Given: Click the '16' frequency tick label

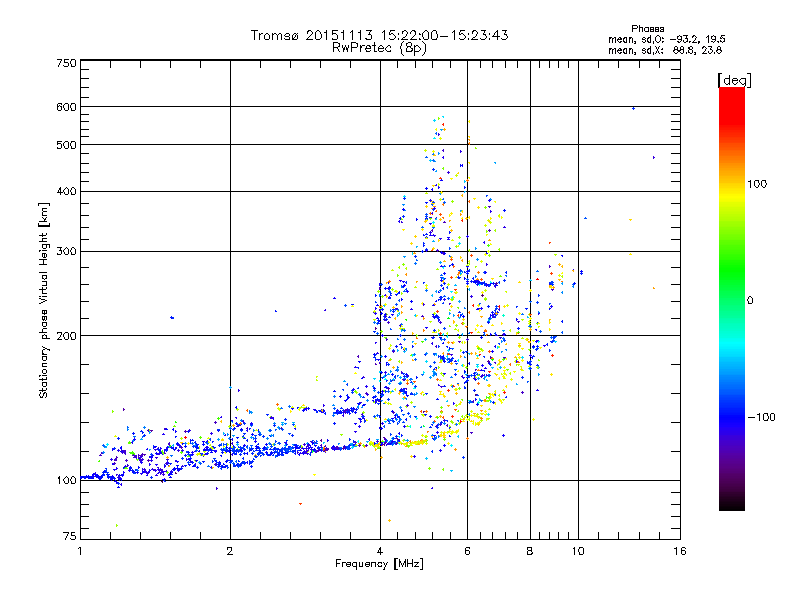Looking at the screenshot, I should click(680, 551).
